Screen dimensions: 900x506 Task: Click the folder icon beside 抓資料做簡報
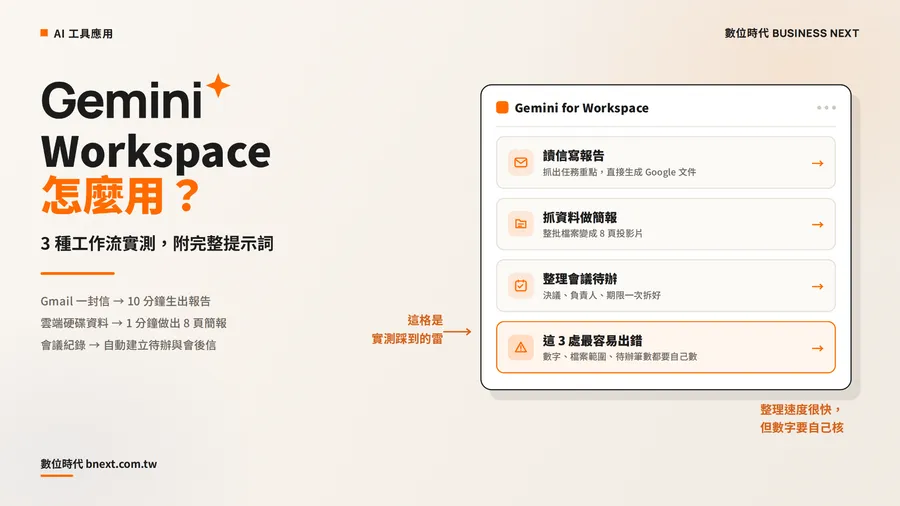tap(521, 224)
